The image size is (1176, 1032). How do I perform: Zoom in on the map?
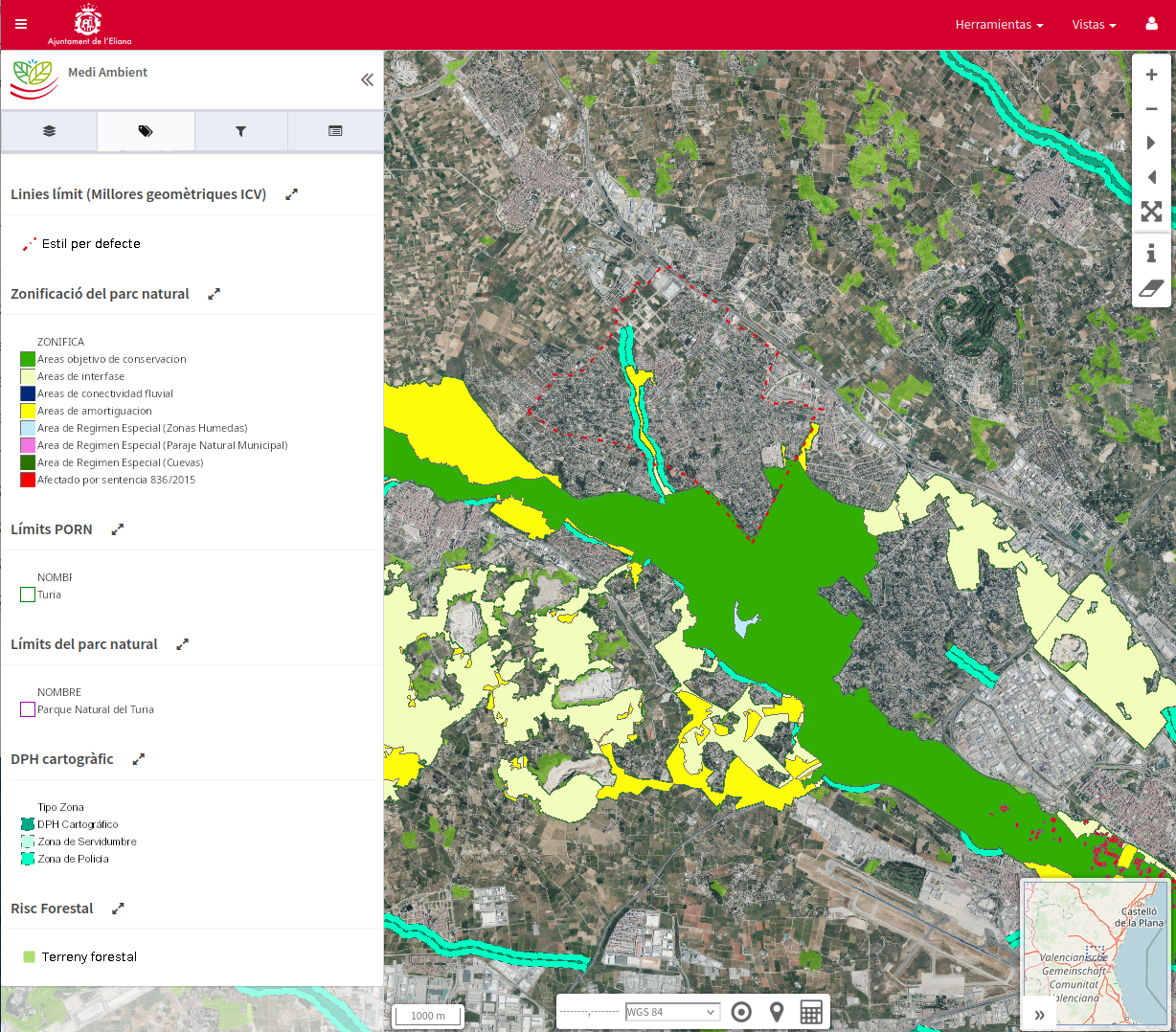(1151, 75)
